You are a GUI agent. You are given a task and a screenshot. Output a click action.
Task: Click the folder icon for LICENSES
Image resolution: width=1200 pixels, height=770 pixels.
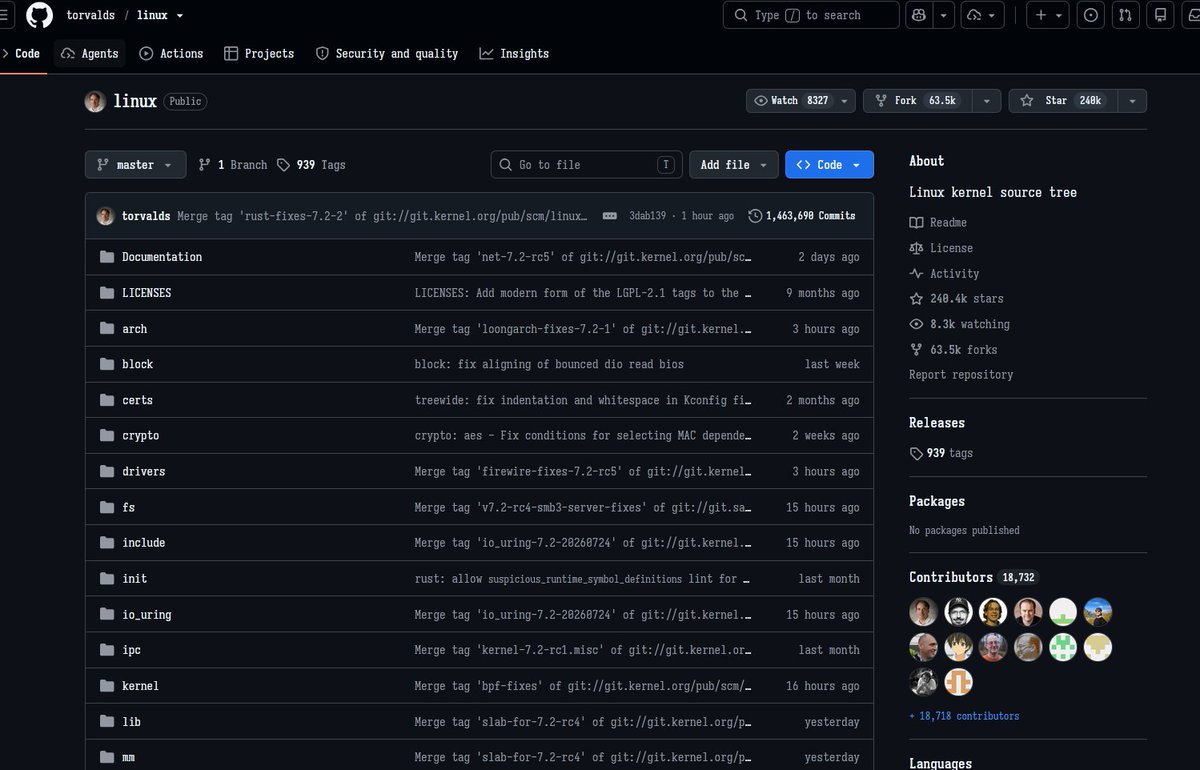[107, 293]
